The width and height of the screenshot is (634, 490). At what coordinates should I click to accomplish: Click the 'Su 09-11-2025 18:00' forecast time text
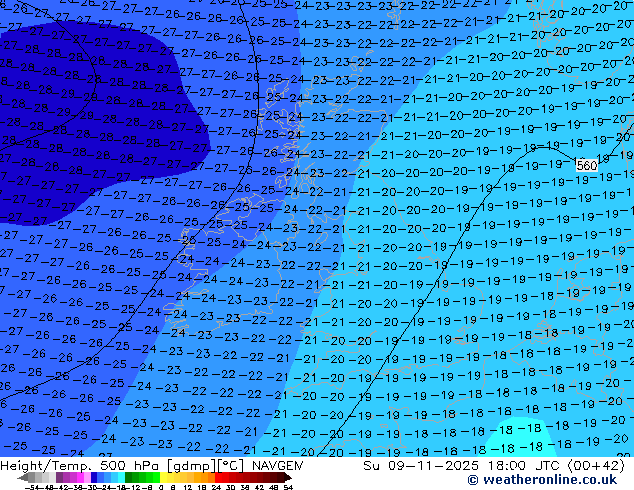pyautogui.click(x=444, y=466)
